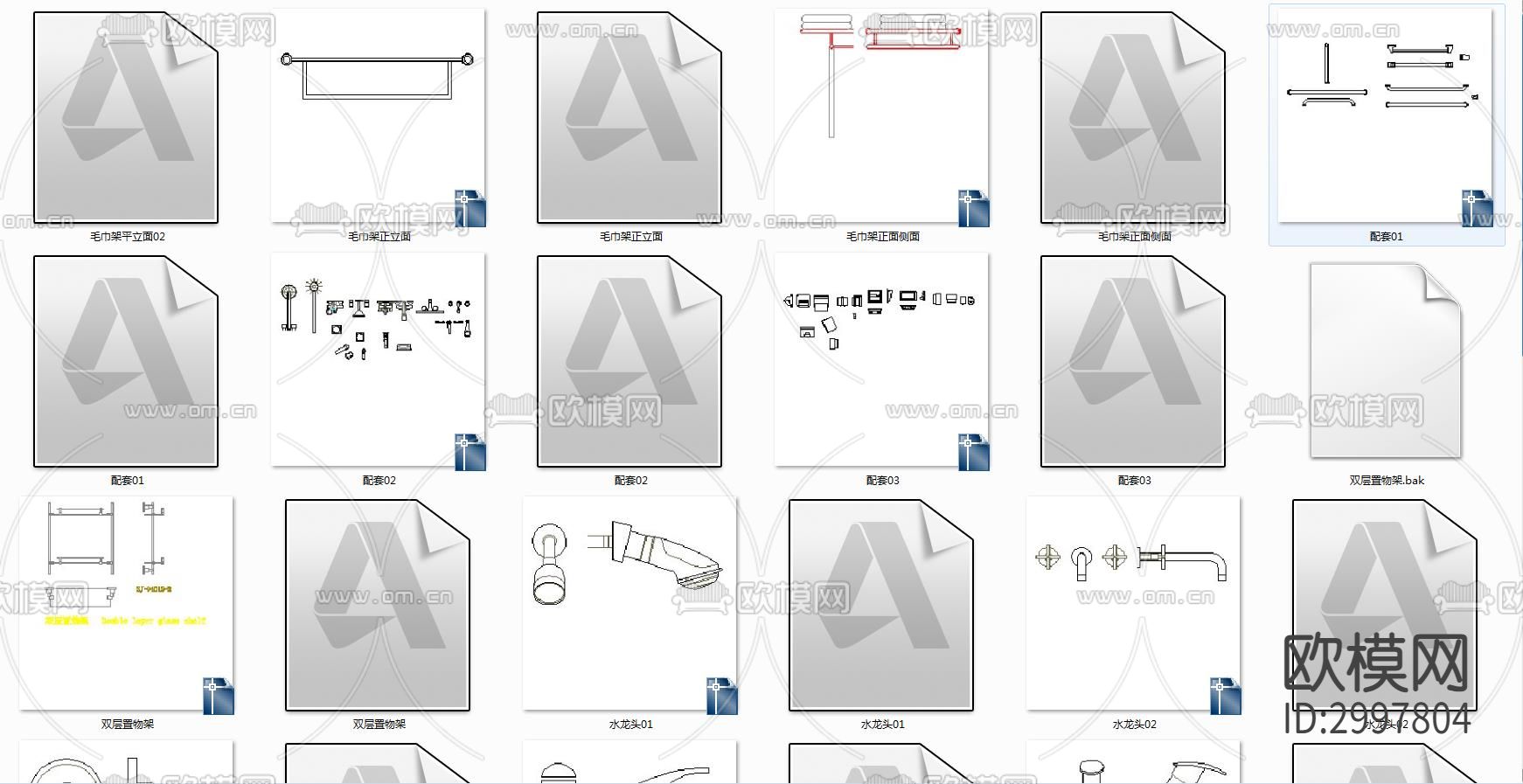The width and height of the screenshot is (1523, 784).
Task: Open the 配套03 drawing preview thumbnail
Action: tap(881, 361)
